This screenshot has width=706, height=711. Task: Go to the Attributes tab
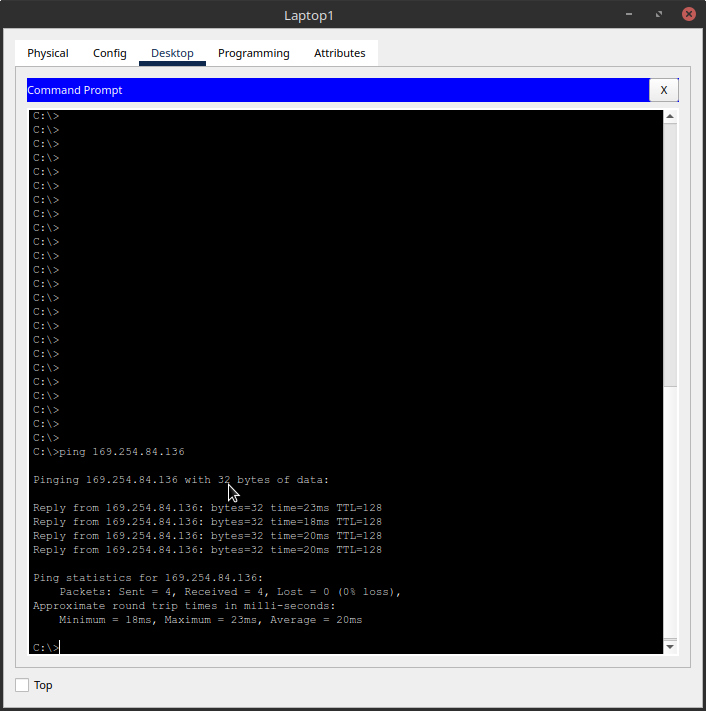click(x=339, y=53)
